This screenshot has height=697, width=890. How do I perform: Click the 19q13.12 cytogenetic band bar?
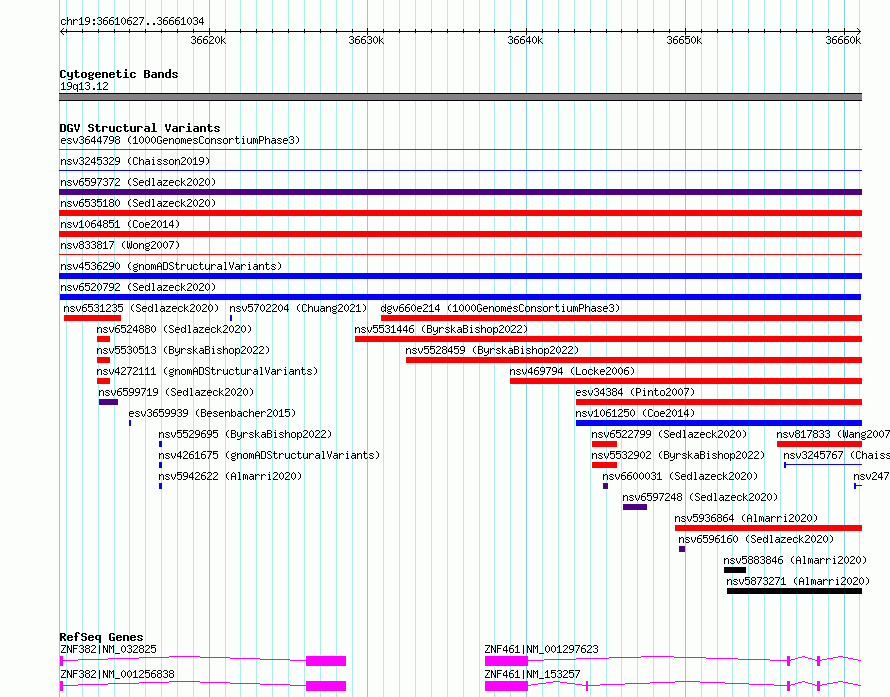click(460, 97)
